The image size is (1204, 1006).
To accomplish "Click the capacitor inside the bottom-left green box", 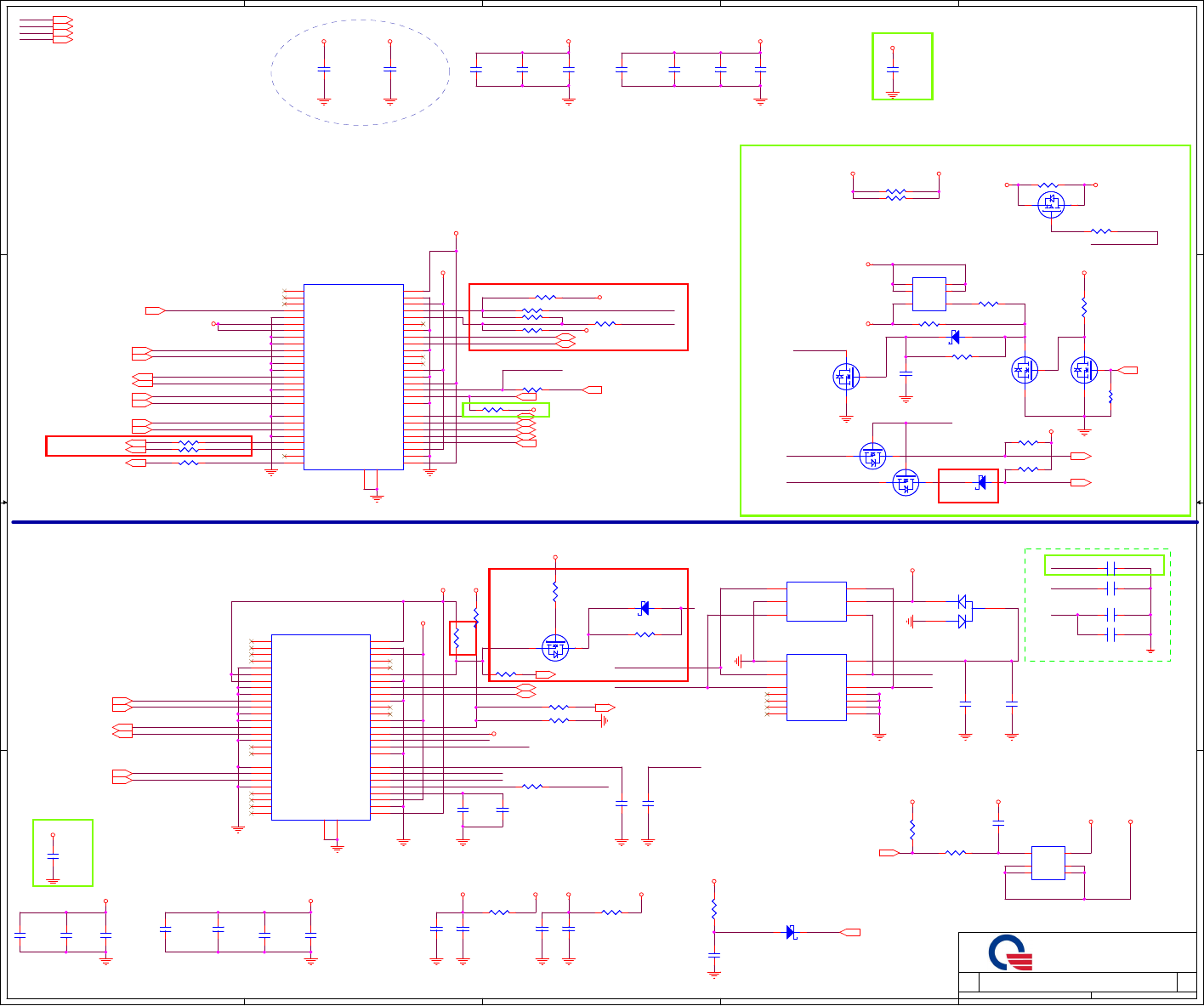I will (x=53, y=855).
